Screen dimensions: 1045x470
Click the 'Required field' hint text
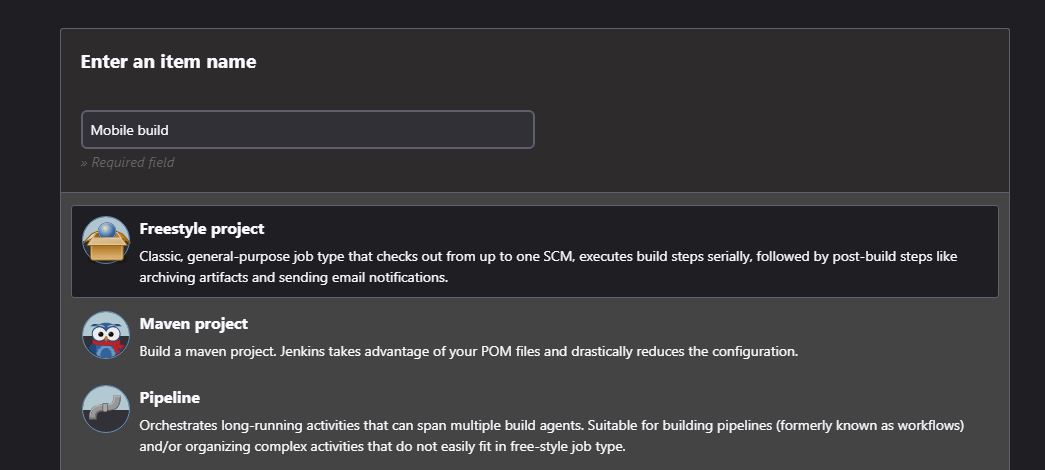(x=127, y=162)
